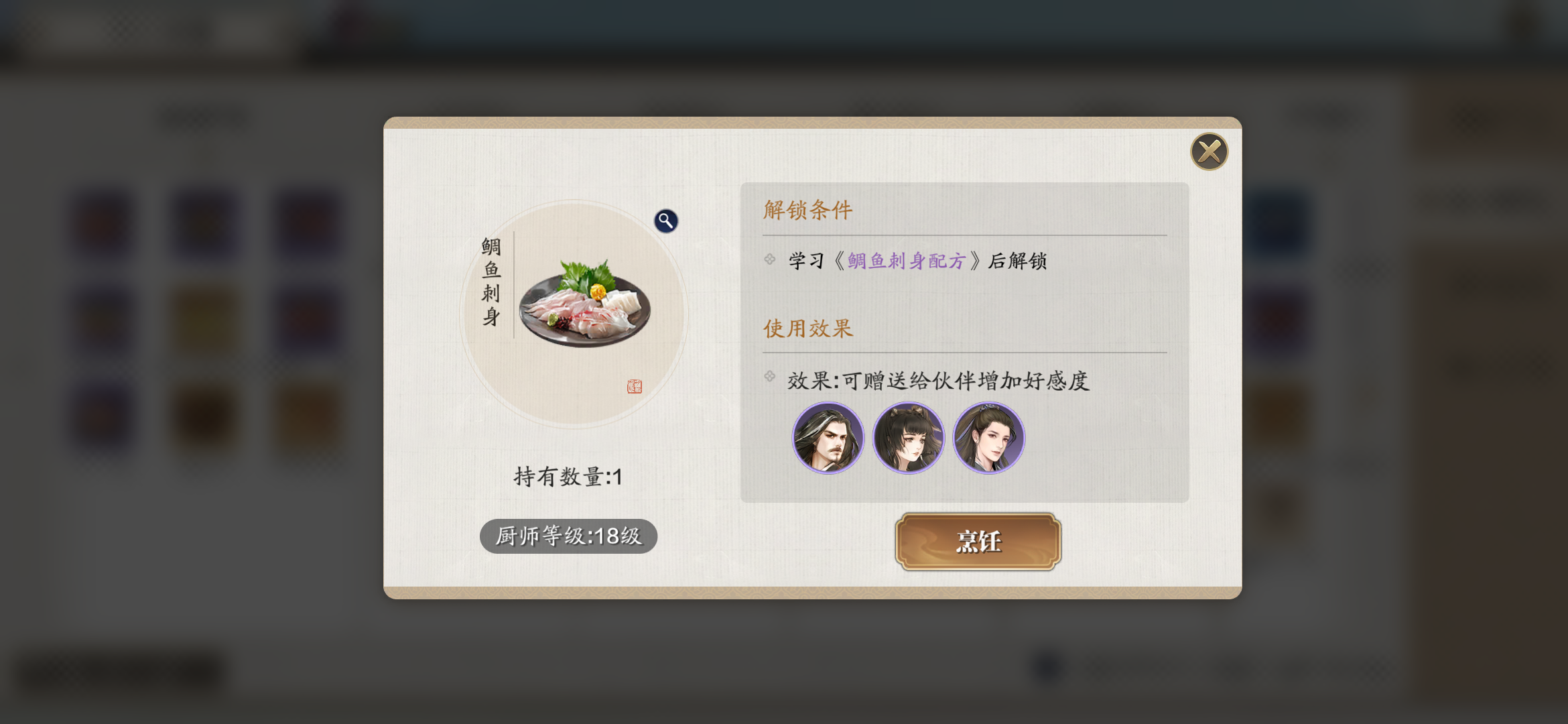Open the 鲷鱼刺身配方 recipe link
Image resolution: width=1568 pixels, height=724 pixels.
coord(907,261)
